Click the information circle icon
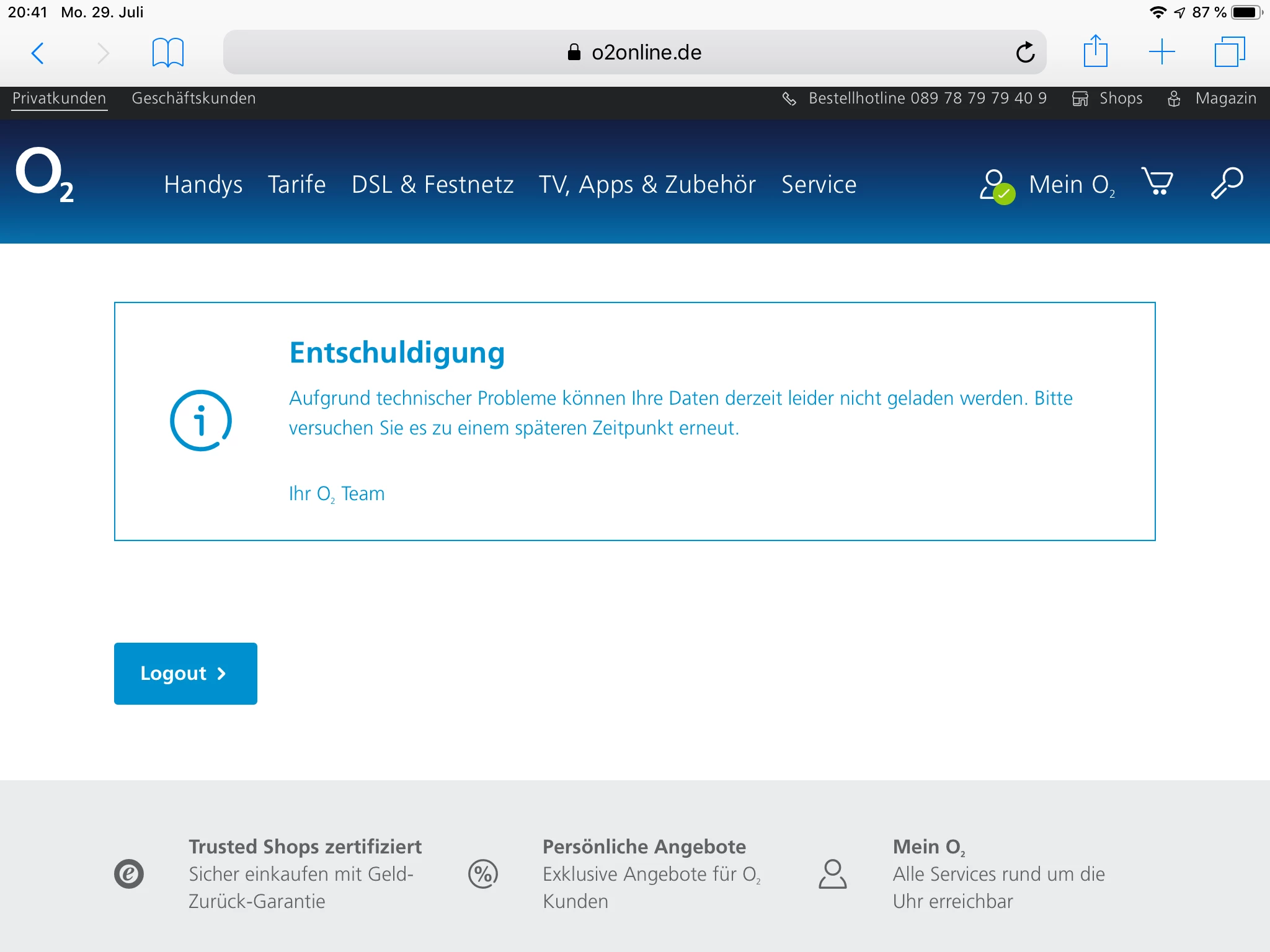This screenshot has height=952, width=1270. 201,421
